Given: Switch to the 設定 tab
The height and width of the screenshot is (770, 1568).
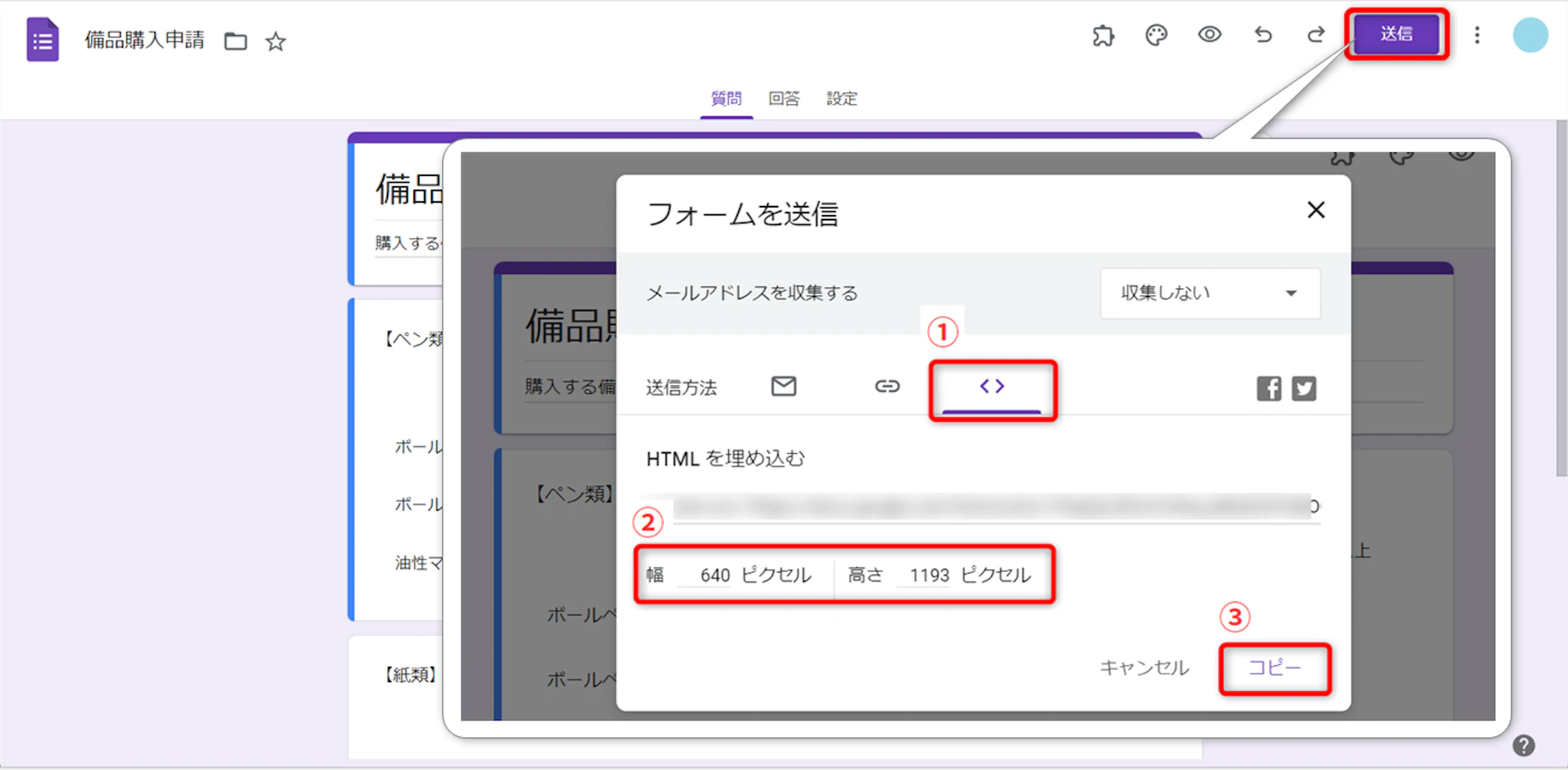Looking at the screenshot, I should pos(841,99).
